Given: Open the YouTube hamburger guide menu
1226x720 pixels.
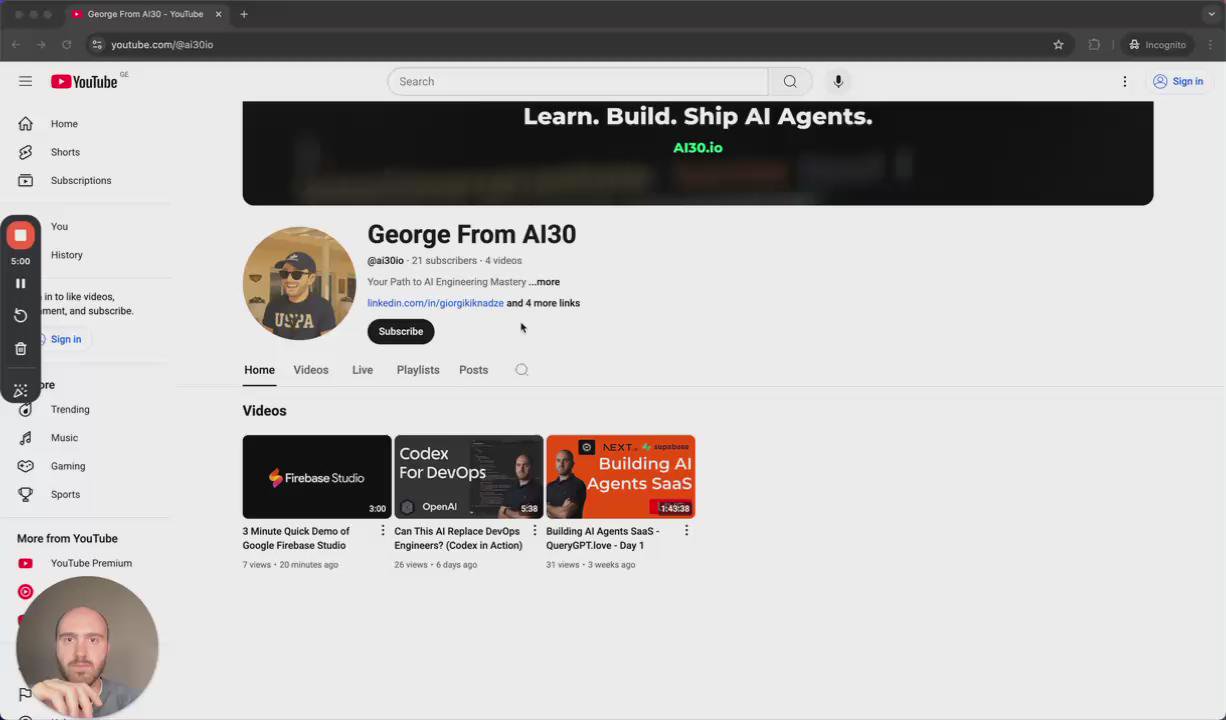Looking at the screenshot, I should point(25,81).
